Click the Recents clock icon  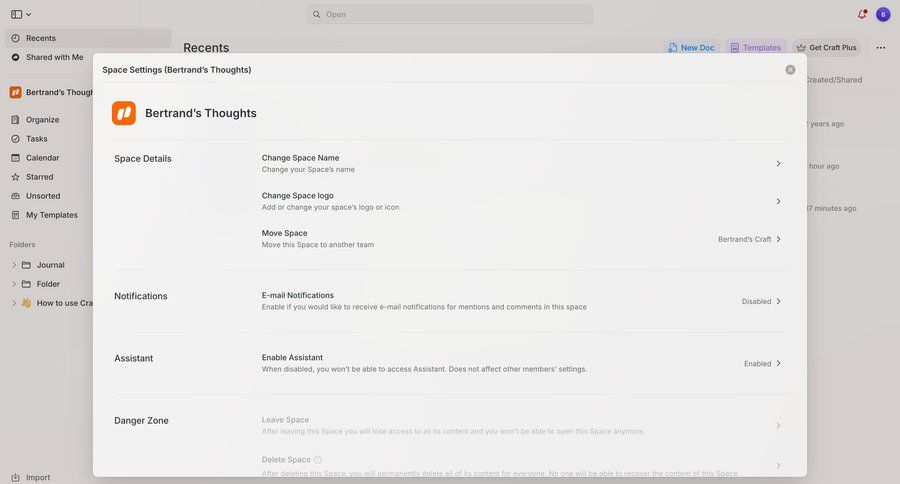pos(15,38)
